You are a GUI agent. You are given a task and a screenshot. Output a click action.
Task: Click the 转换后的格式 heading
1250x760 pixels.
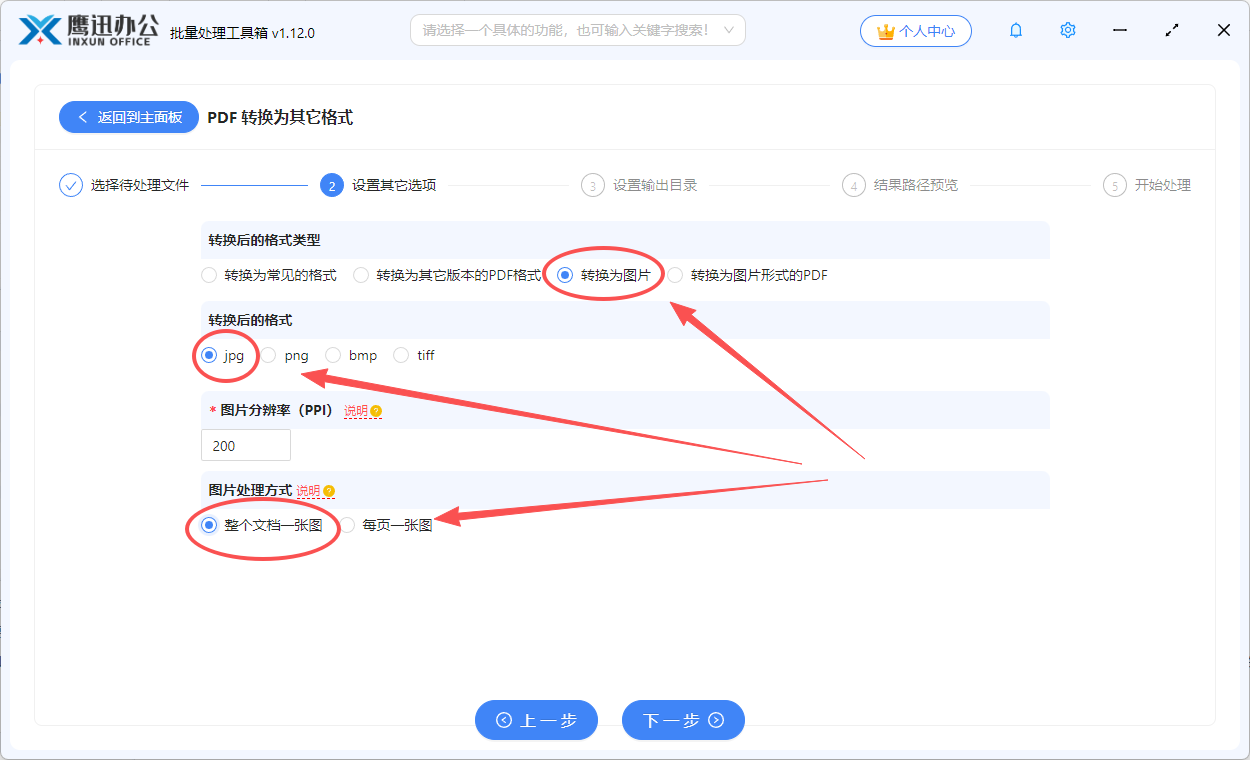[250, 320]
